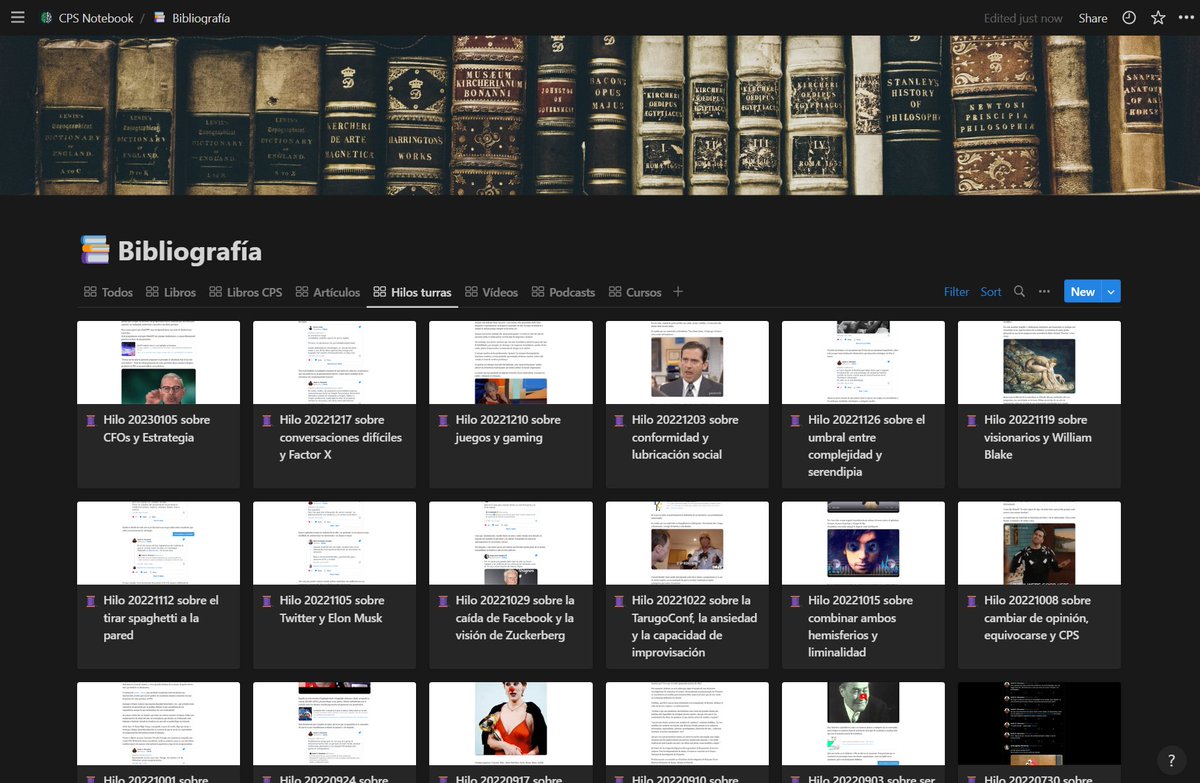Screen dimensions: 1200x783
Task: Click the CPS Notebook workspace icon
Action: tap(46, 18)
